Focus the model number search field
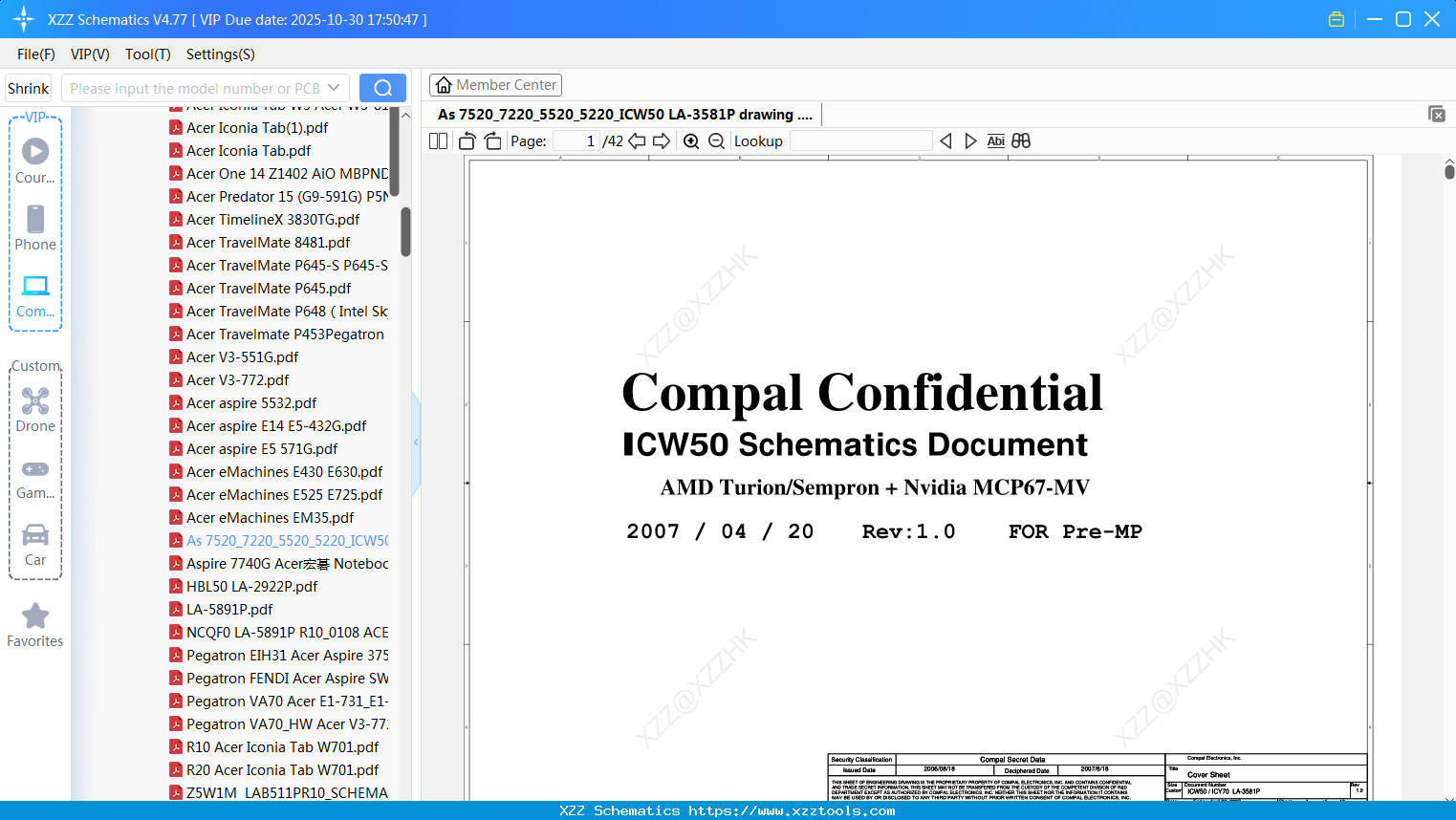 (x=194, y=88)
